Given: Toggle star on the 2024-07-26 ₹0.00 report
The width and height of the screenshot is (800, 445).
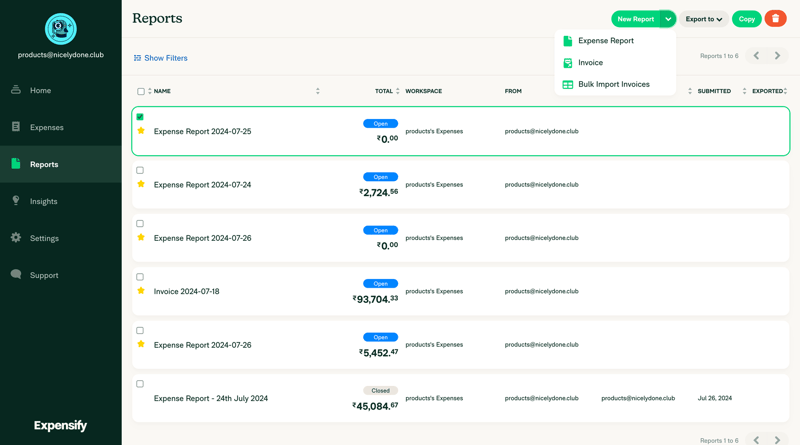Looking at the screenshot, I should point(141,237).
